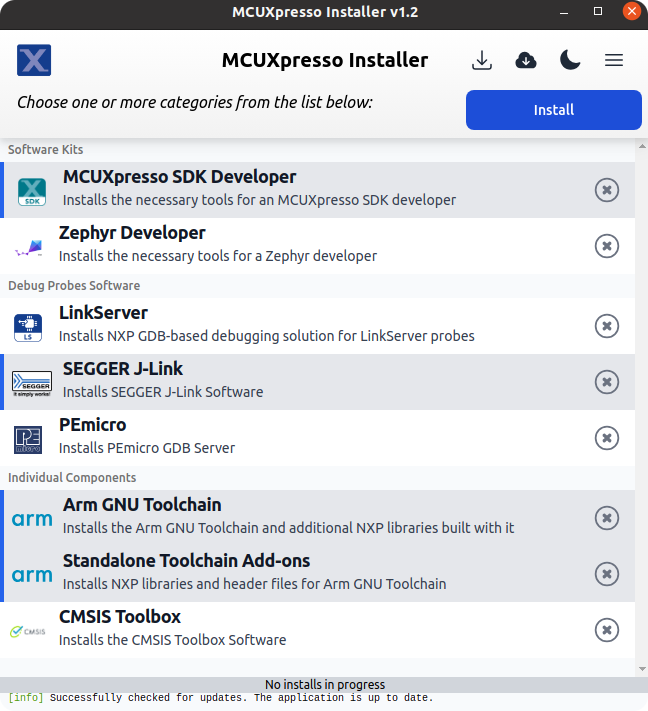Toggle the X circle for SEGGER J-Link
This screenshot has width=648, height=711.
pos(606,382)
